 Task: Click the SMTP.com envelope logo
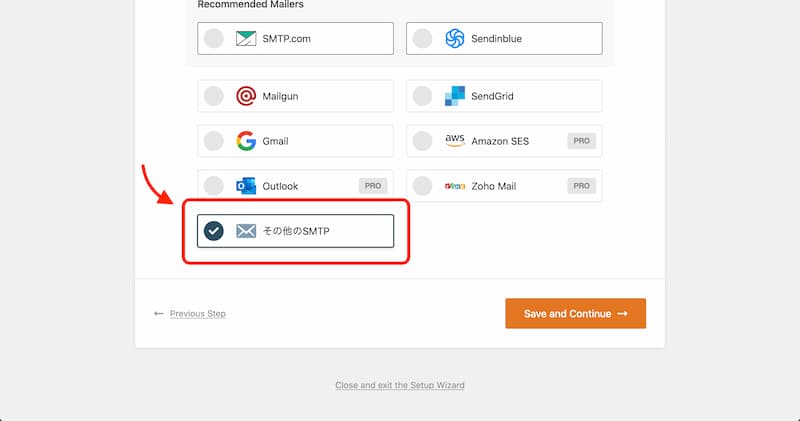click(246, 38)
